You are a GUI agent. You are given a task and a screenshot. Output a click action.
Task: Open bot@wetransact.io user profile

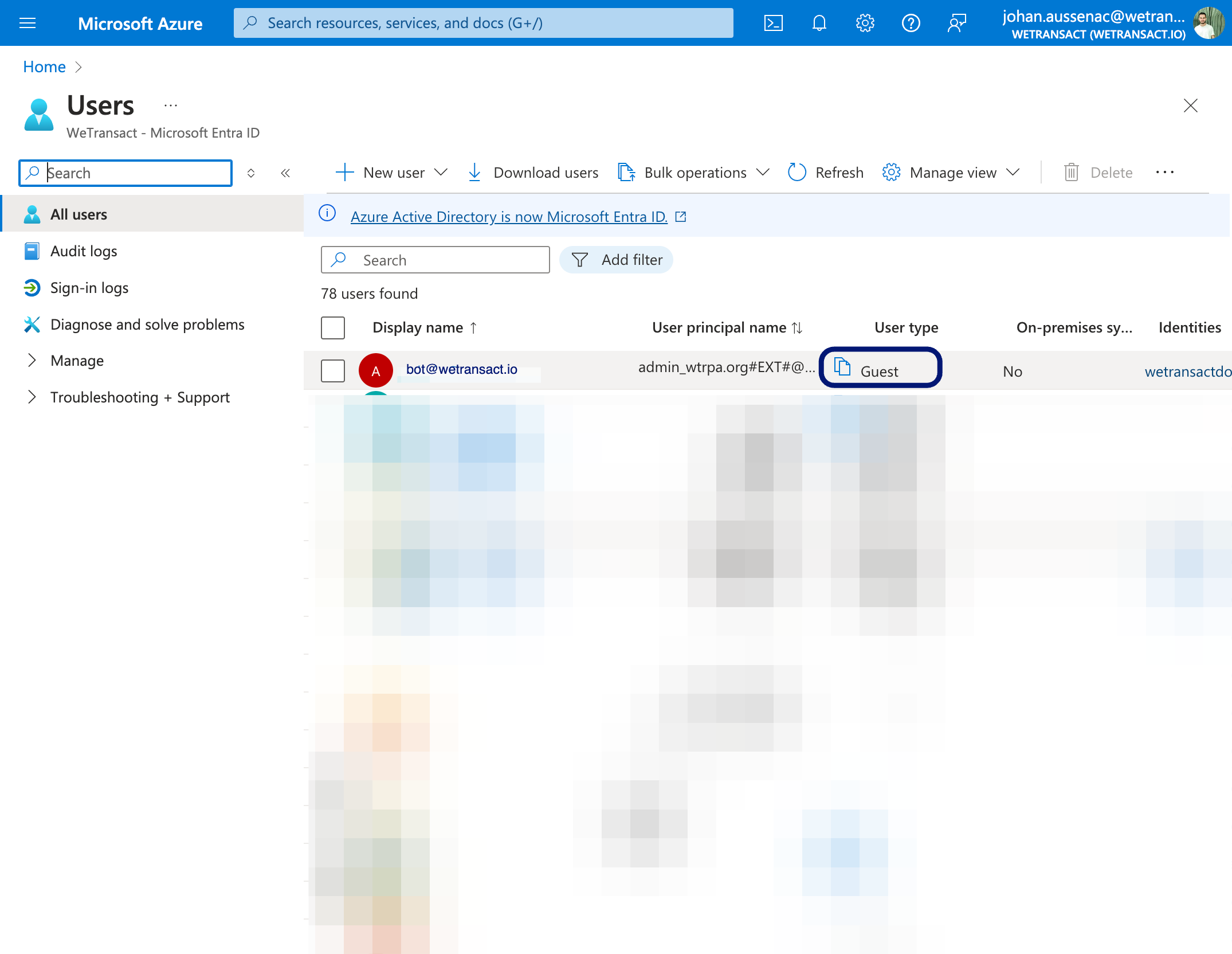click(x=462, y=369)
